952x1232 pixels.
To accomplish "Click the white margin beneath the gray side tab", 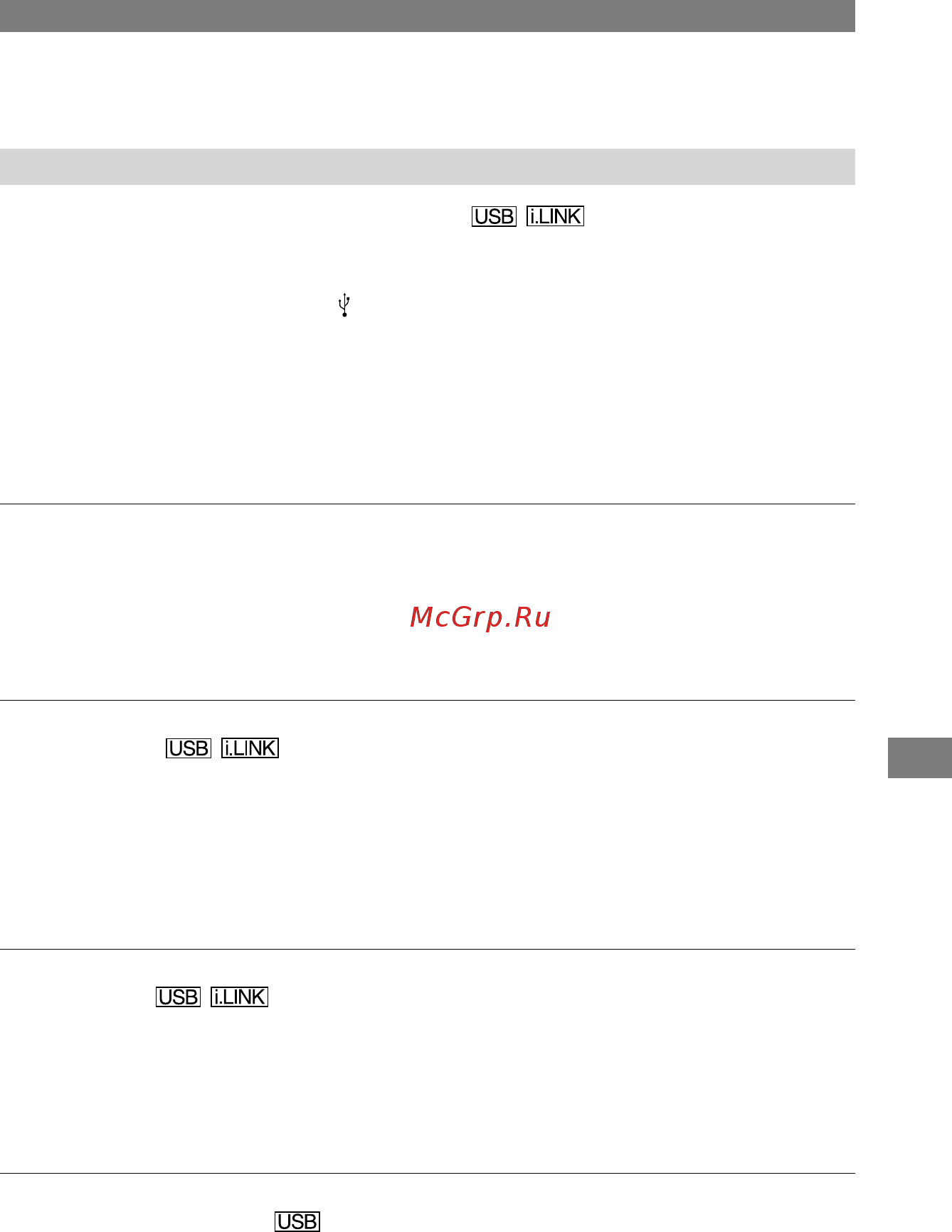I will pos(920,996).
